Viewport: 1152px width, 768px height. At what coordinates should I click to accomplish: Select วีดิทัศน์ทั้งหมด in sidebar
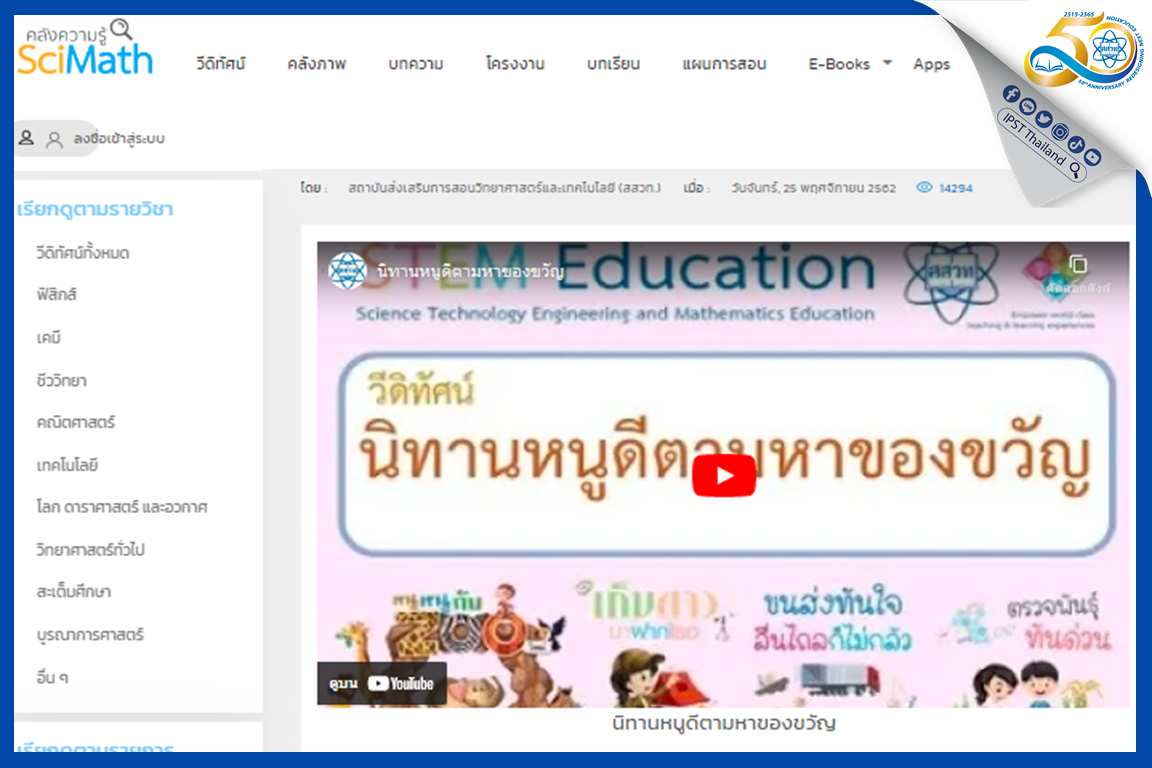pyautogui.click(x=83, y=253)
